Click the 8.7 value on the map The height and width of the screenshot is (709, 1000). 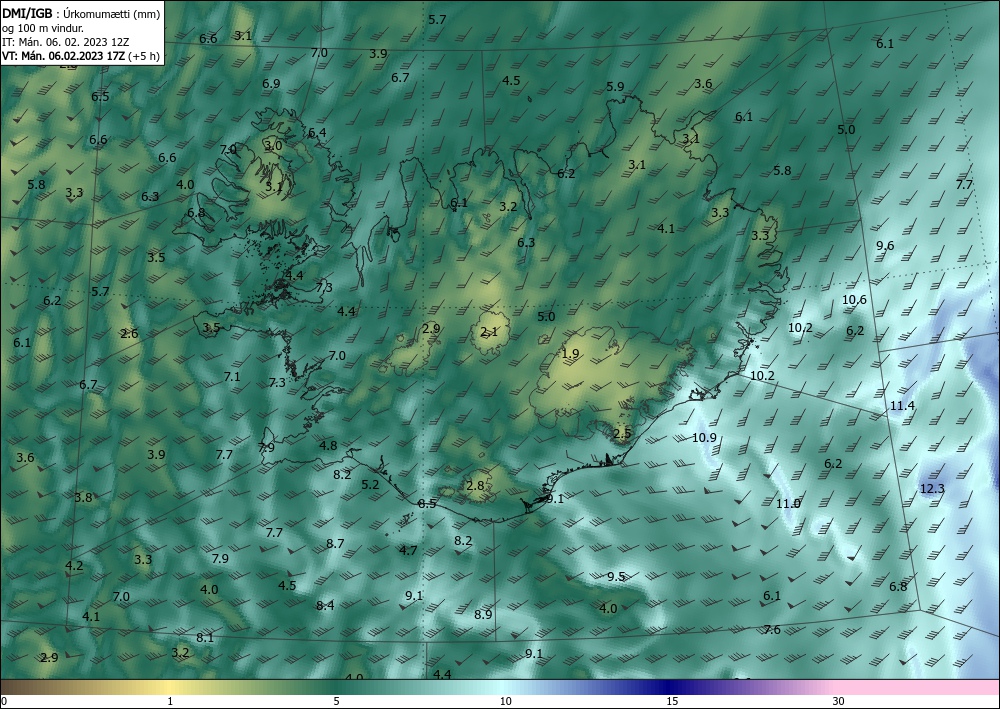click(x=335, y=543)
